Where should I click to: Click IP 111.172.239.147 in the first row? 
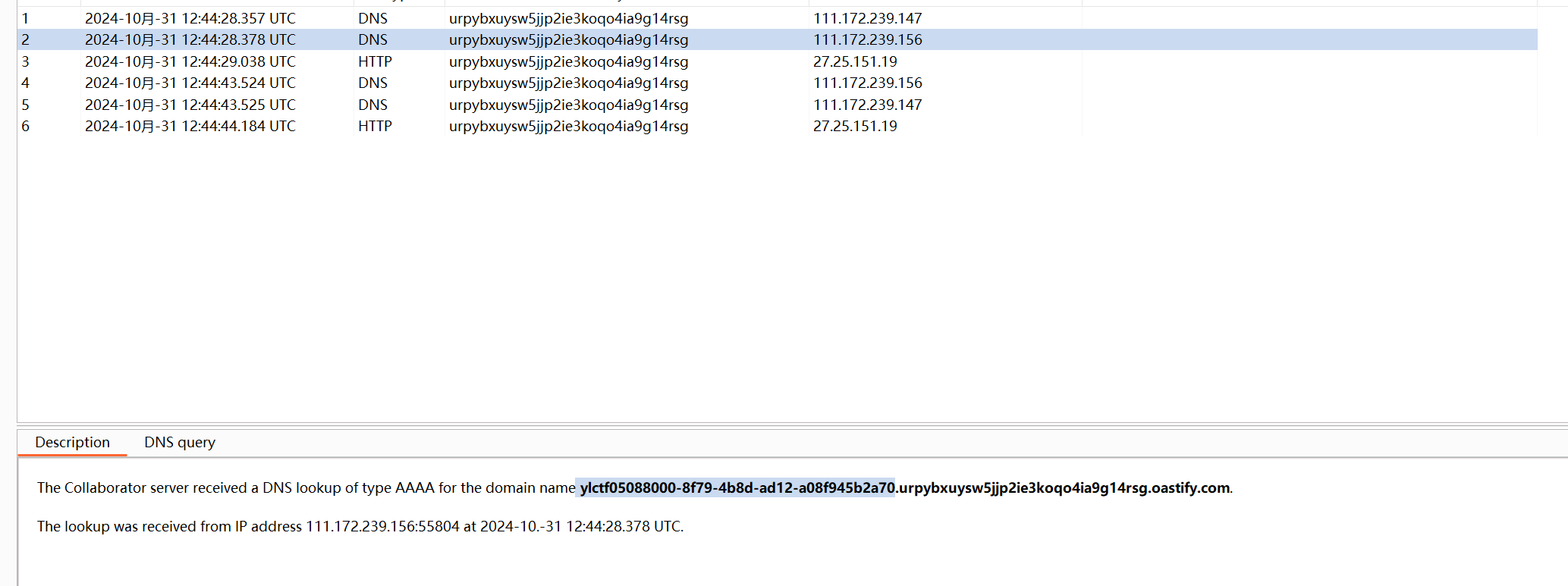(867, 18)
